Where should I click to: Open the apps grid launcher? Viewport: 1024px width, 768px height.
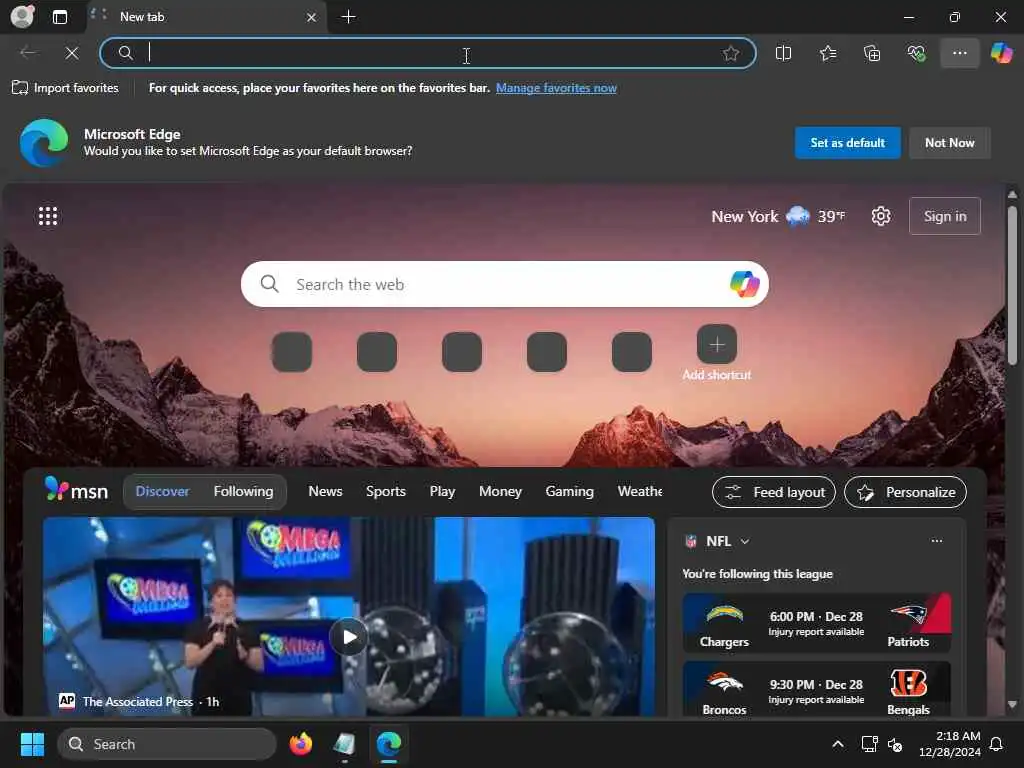tap(48, 216)
